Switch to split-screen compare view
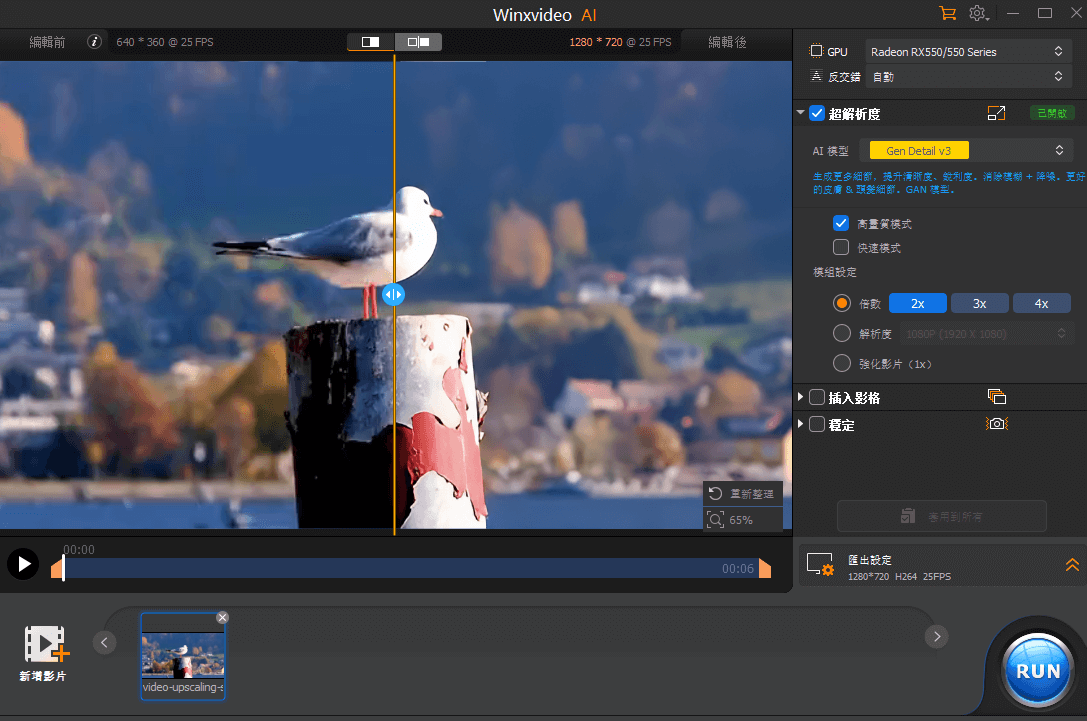This screenshot has width=1087, height=721. pos(371,42)
